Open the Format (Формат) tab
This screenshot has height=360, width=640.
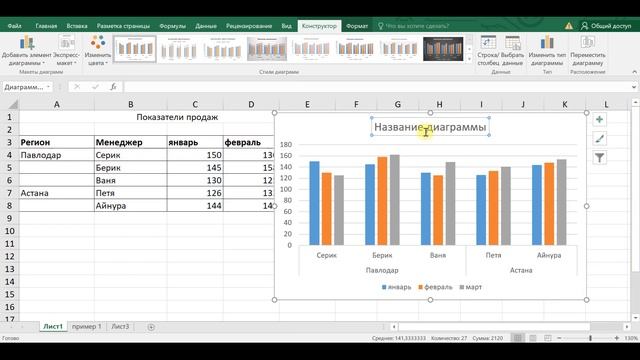[x=357, y=26]
